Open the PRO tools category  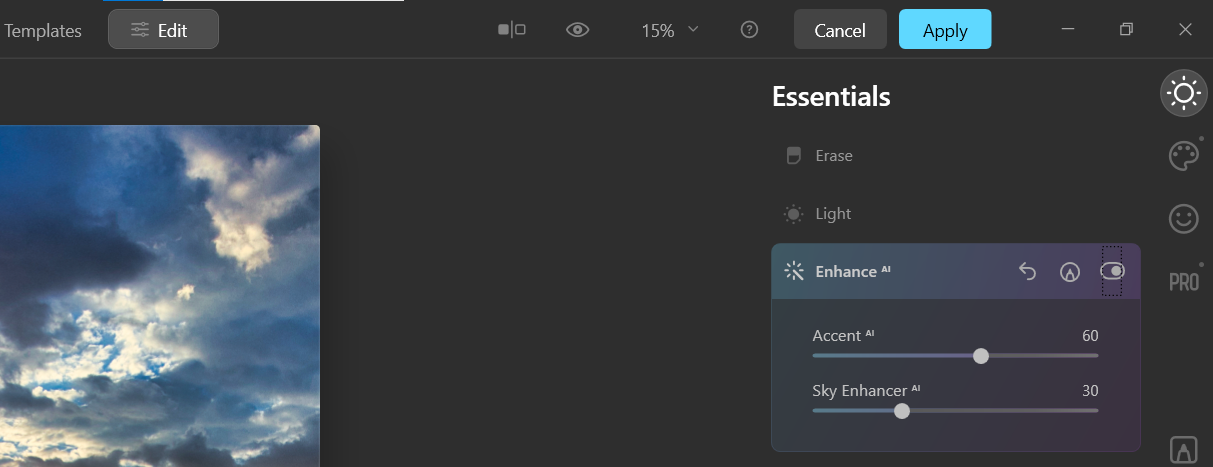(x=1184, y=282)
